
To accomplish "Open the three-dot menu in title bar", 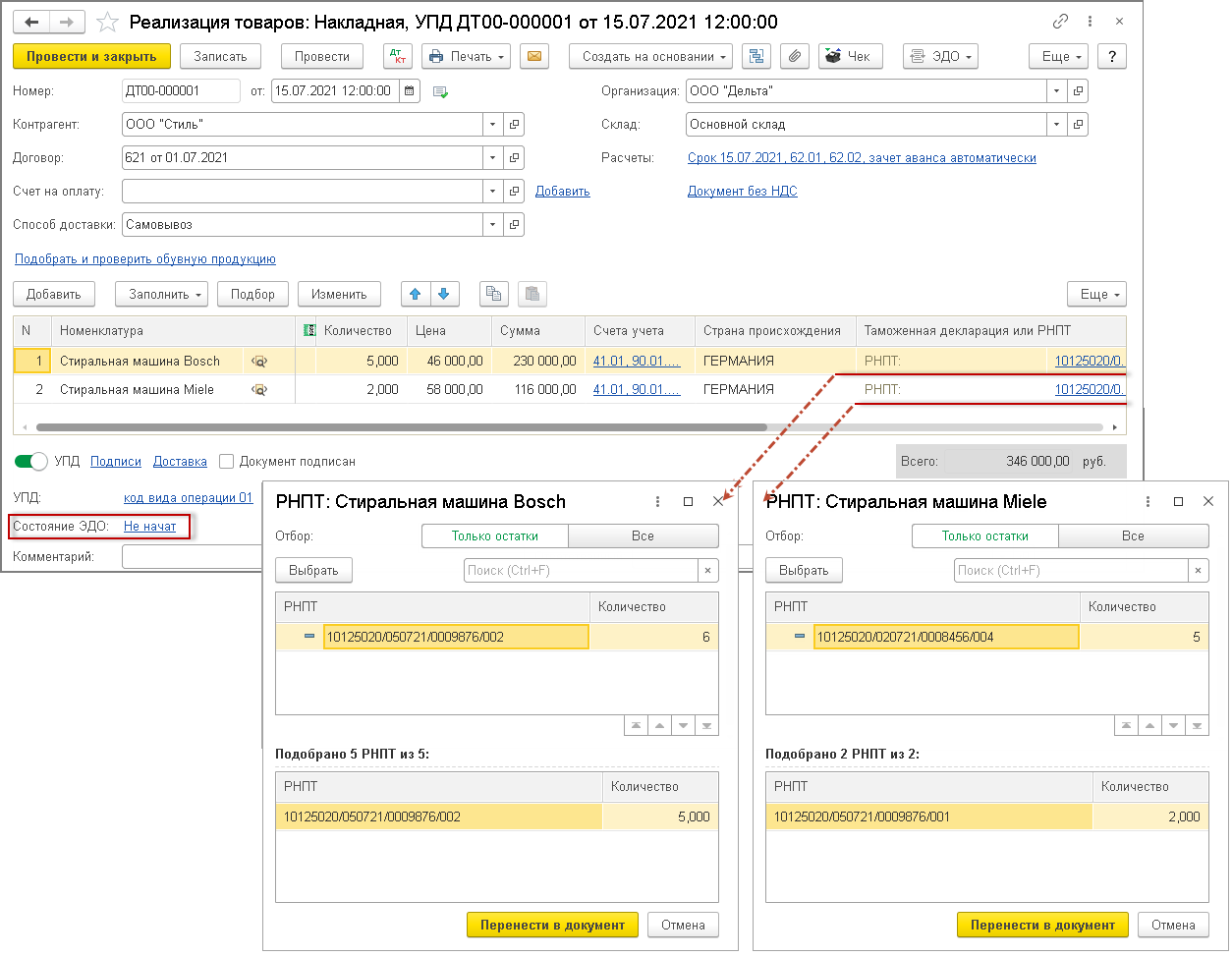I will [1091, 22].
